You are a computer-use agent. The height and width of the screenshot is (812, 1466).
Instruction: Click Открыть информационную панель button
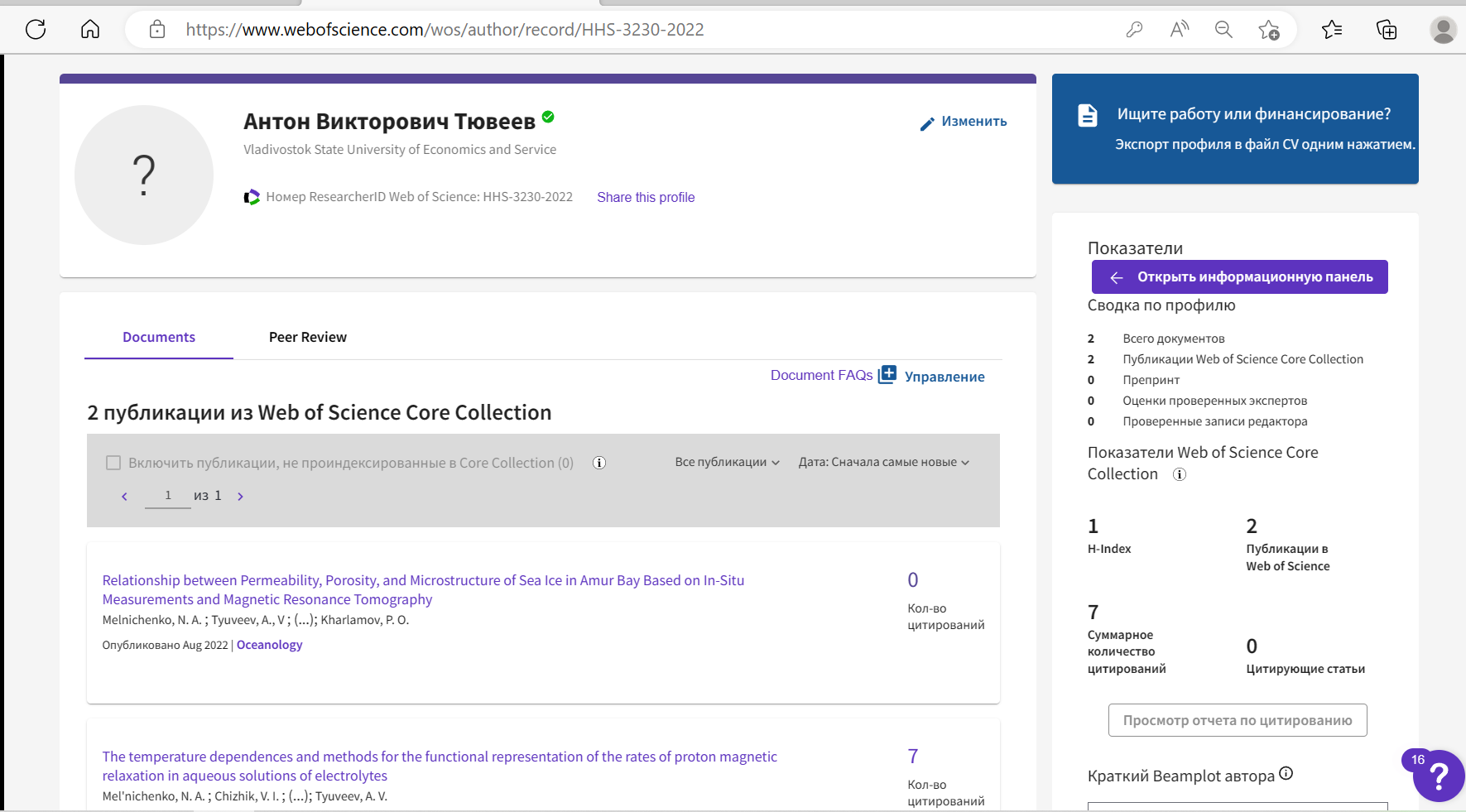(x=1239, y=277)
